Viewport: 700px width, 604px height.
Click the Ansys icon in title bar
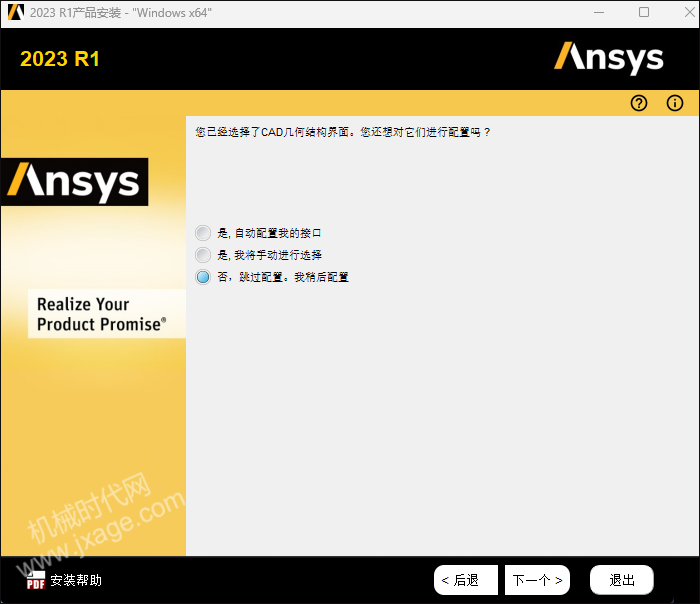click(x=16, y=12)
